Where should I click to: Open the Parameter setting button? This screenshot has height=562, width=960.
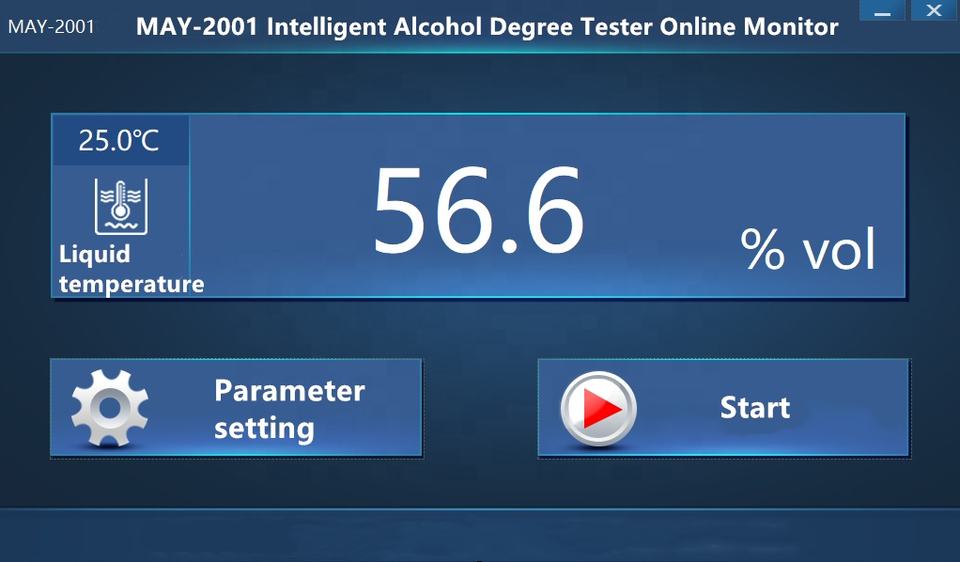click(236, 408)
